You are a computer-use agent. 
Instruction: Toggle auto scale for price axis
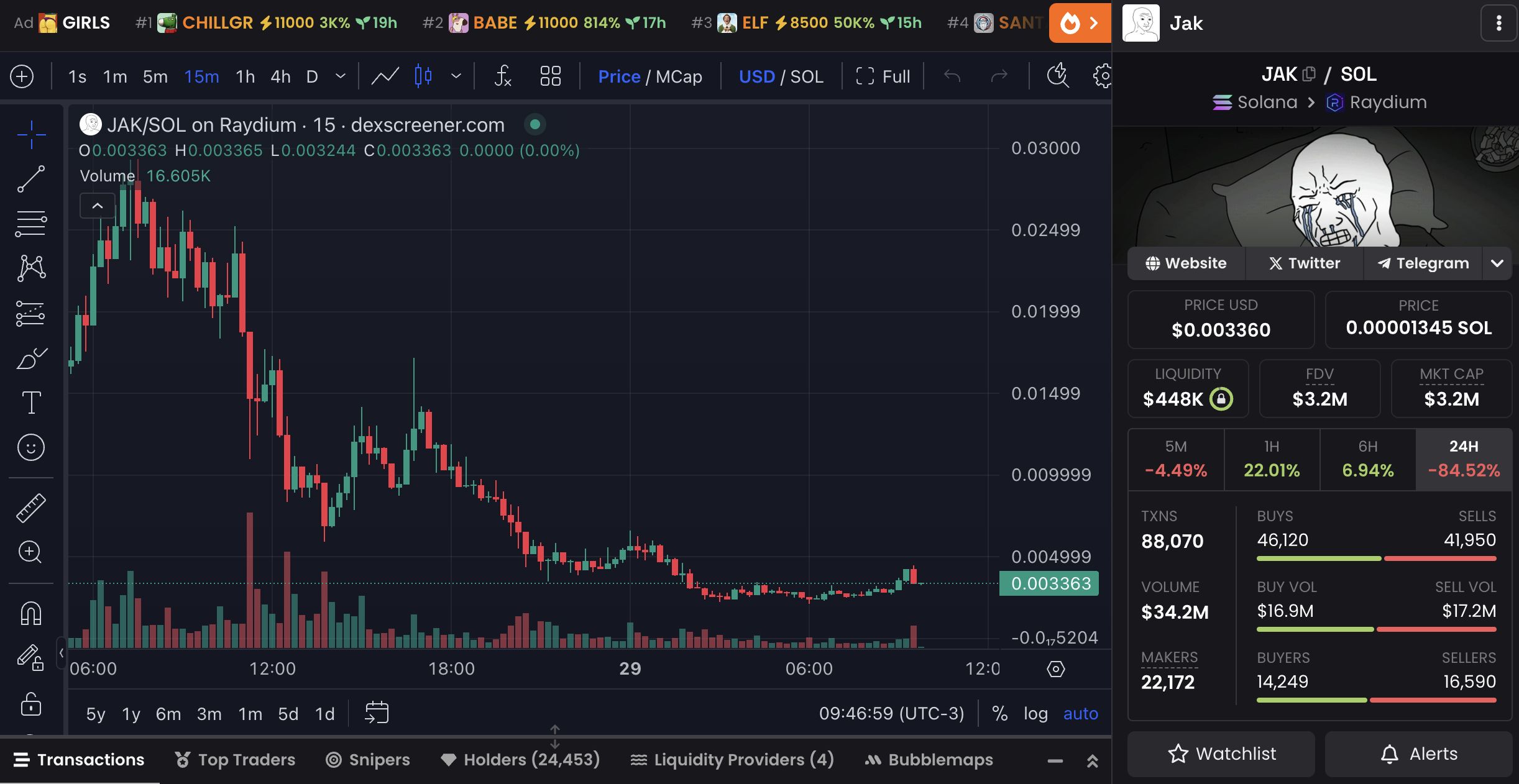pyautogui.click(x=1080, y=713)
